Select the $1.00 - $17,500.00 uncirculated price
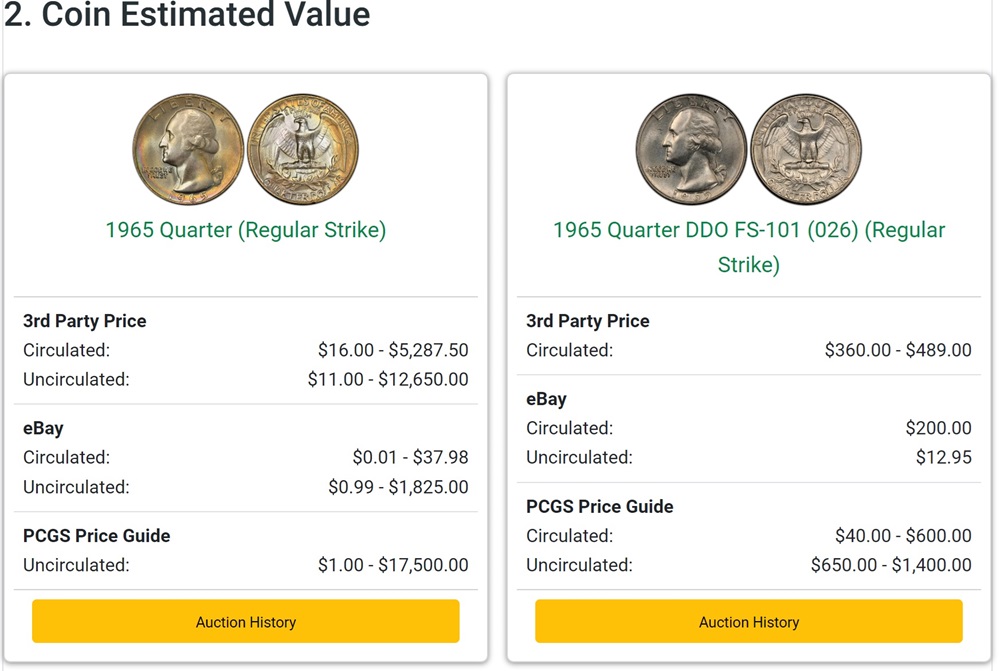Image resolution: width=1000 pixels, height=671 pixels. [394, 564]
